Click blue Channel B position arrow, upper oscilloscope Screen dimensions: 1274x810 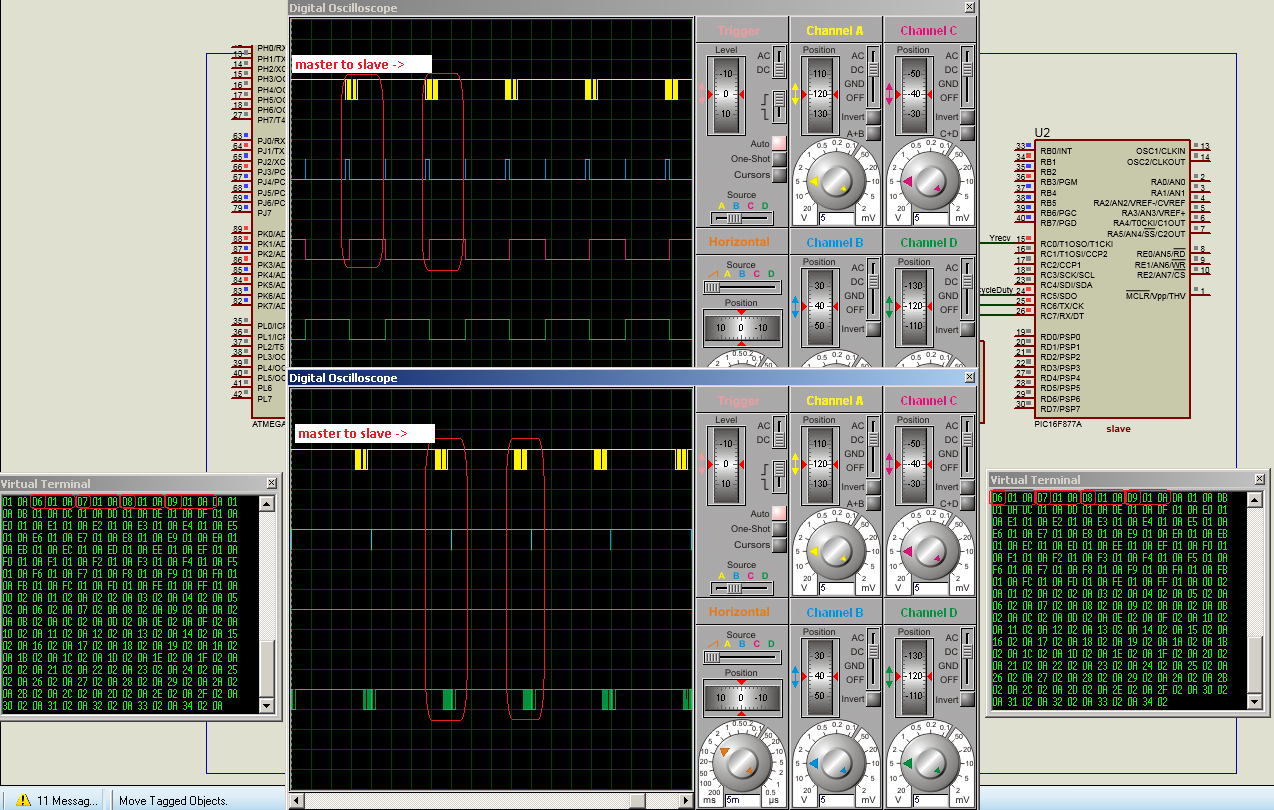[x=796, y=306]
